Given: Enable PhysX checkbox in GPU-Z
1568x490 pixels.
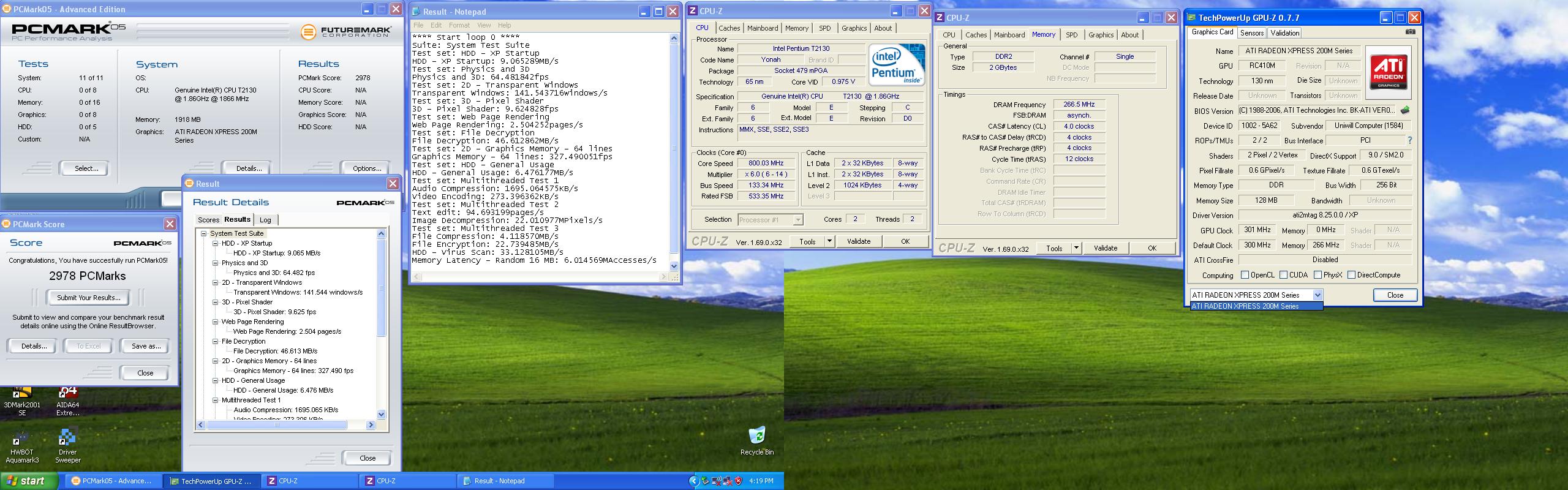Looking at the screenshot, I should [x=1317, y=275].
